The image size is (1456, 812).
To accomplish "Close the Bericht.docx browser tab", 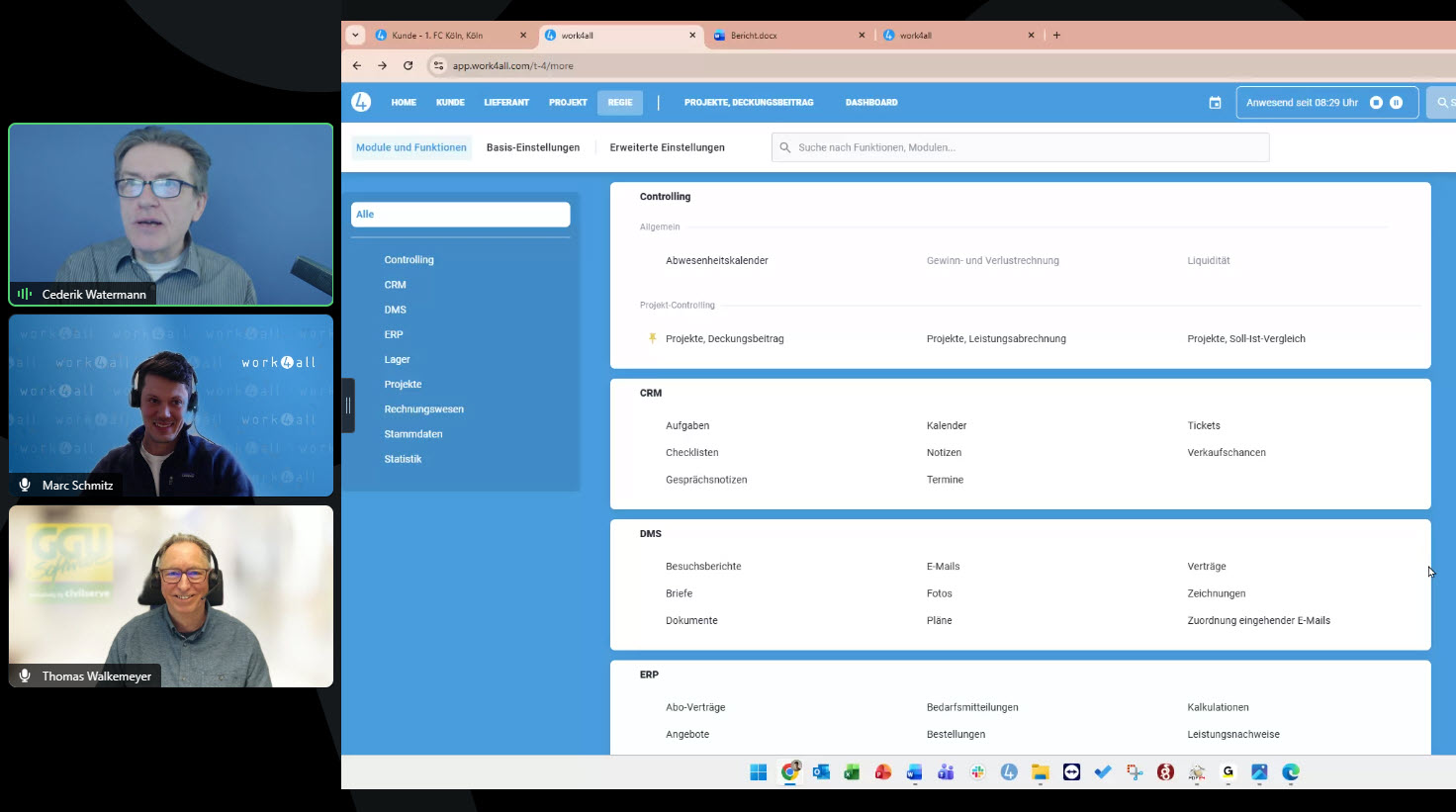I will tap(862, 35).
